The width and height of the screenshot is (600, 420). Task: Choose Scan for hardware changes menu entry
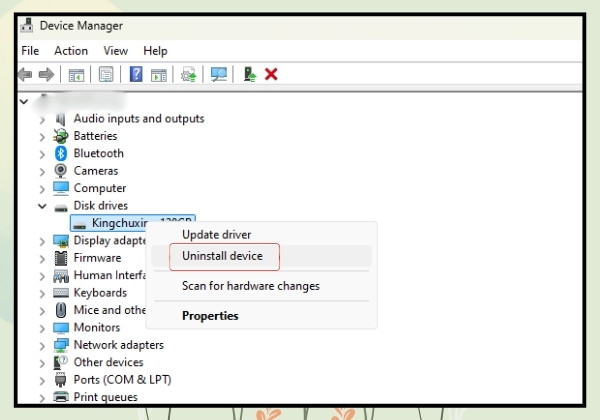(x=261, y=286)
